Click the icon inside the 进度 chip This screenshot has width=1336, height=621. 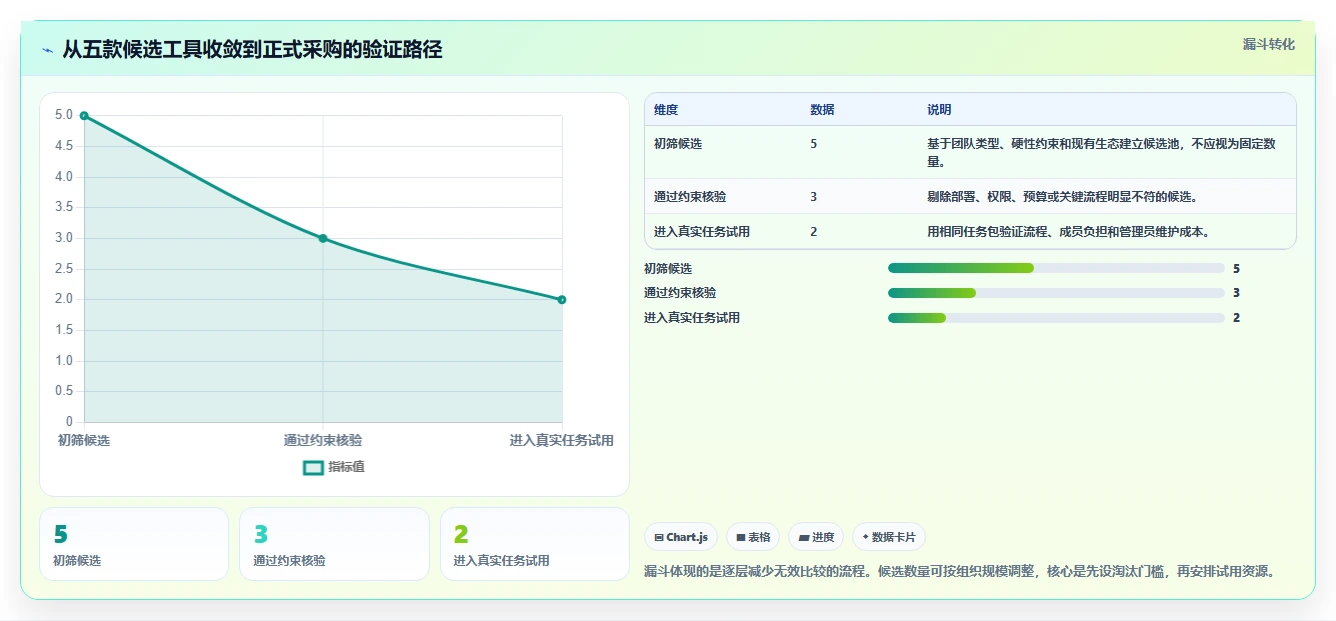point(804,538)
